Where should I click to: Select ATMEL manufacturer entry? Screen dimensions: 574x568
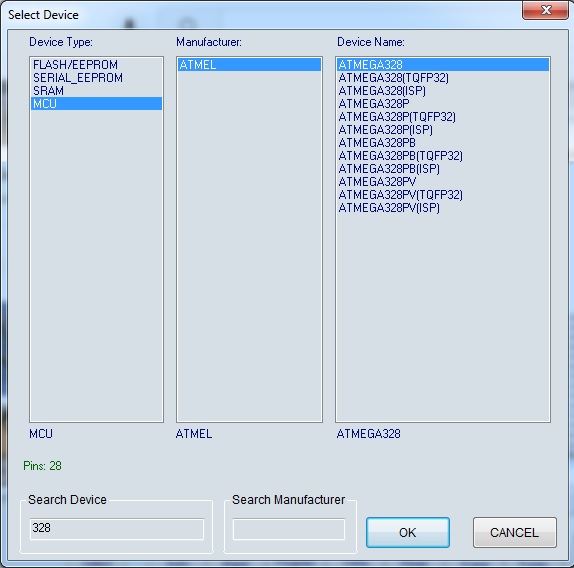[249, 65]
